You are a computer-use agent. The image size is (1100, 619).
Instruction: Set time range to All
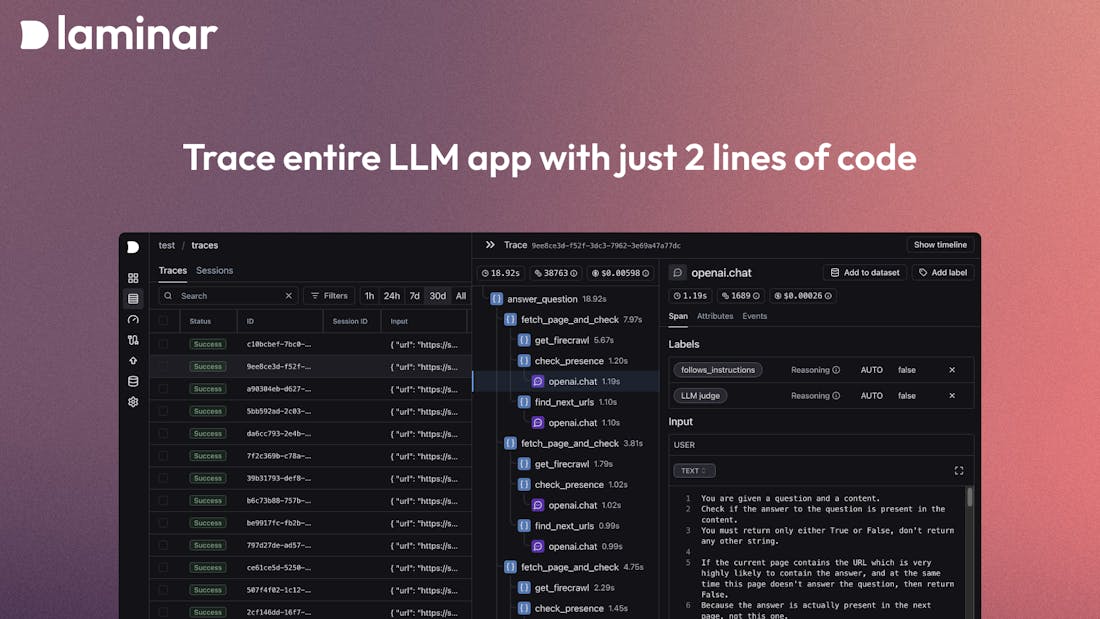[460, 296]
